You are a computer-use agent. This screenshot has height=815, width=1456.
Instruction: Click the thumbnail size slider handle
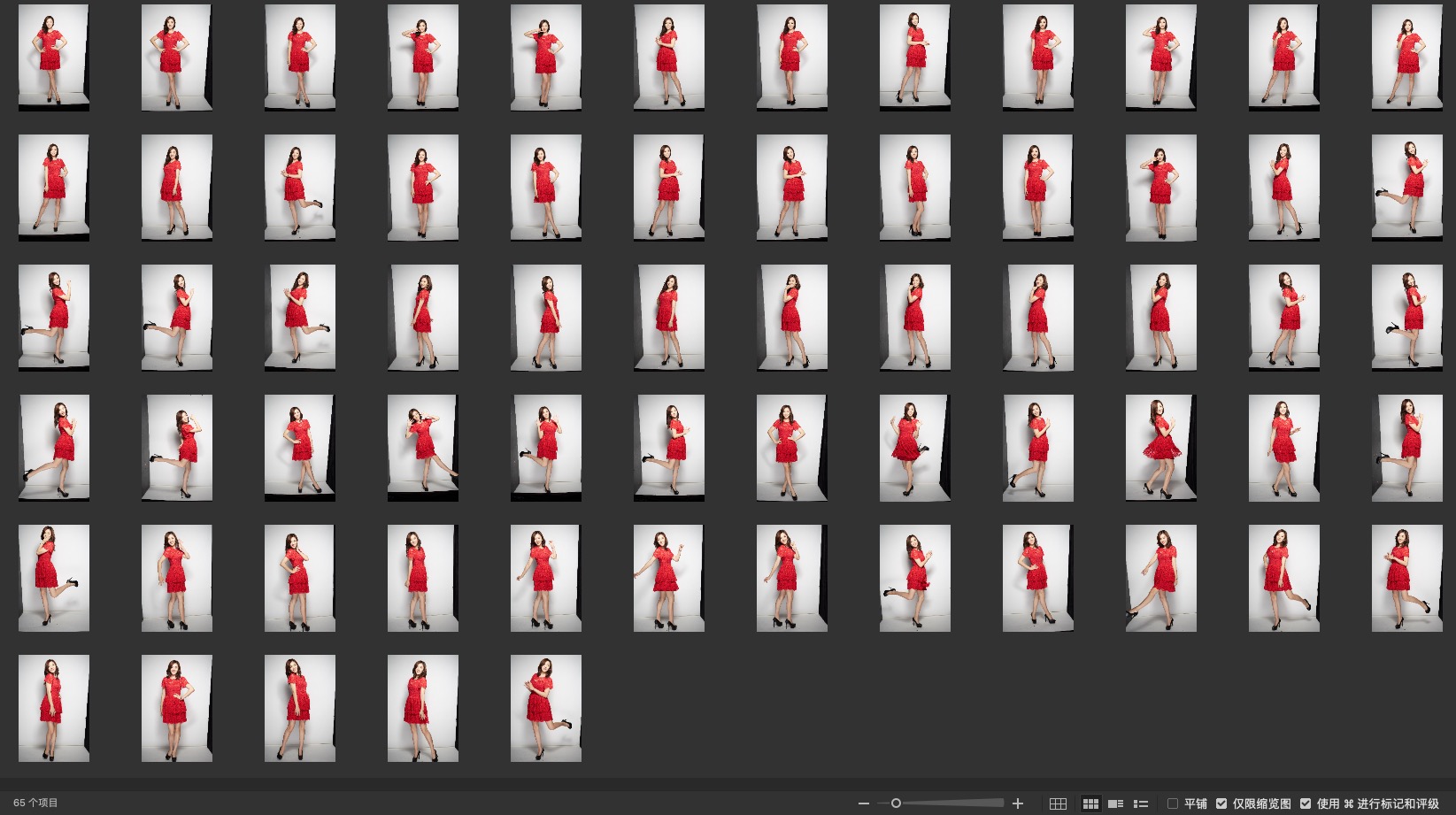tap(896, 803)
